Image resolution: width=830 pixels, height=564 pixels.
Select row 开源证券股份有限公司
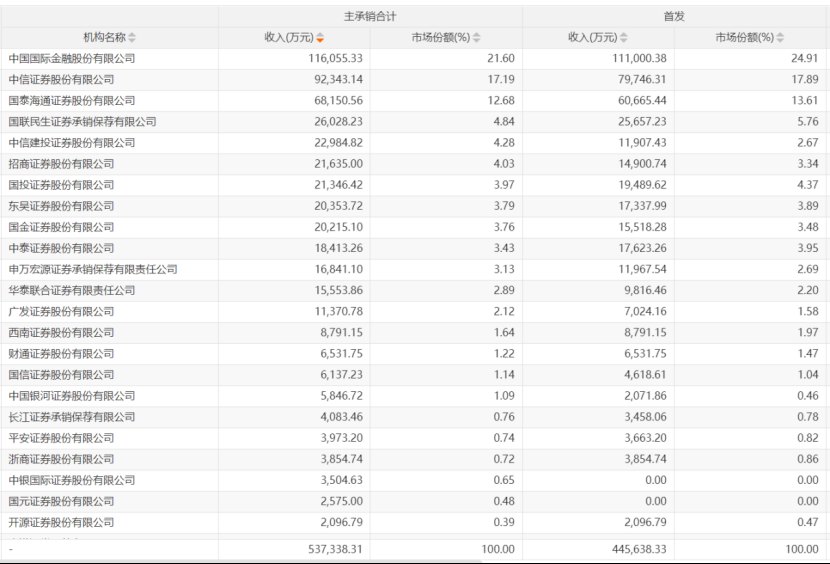coord(413,523)
